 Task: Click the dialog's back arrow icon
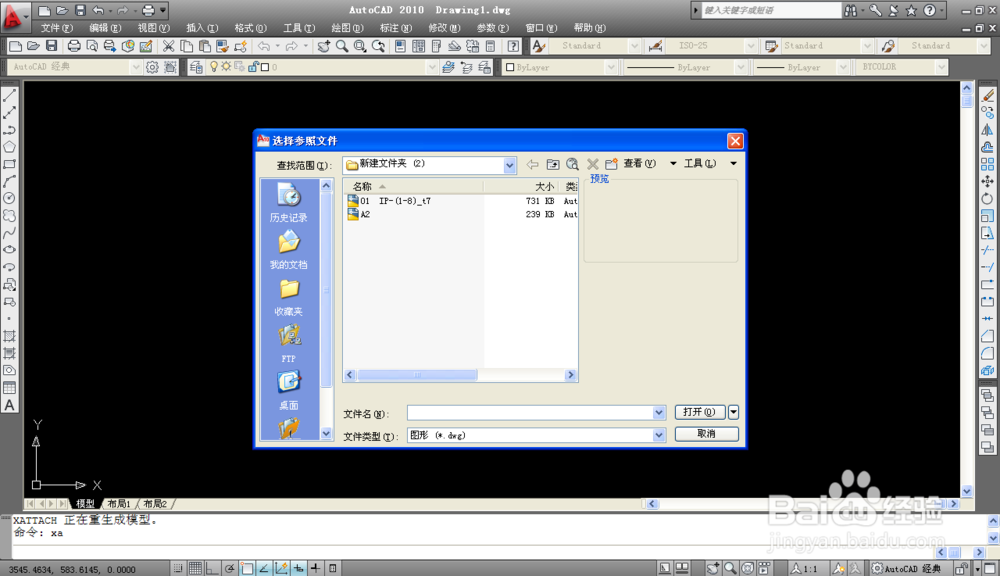click(x=533, y=164)
